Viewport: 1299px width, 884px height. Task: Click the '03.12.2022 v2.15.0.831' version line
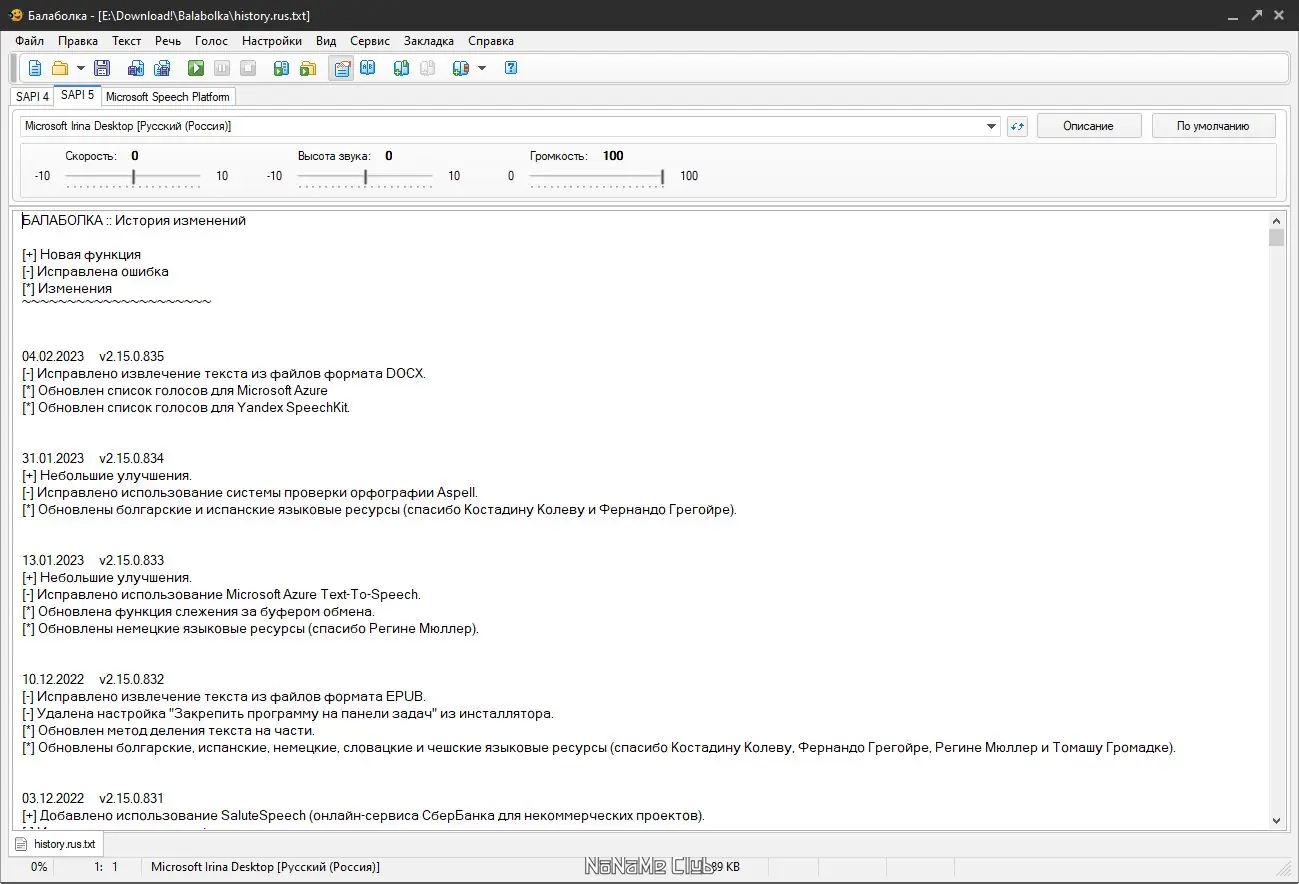click(93, 799)
